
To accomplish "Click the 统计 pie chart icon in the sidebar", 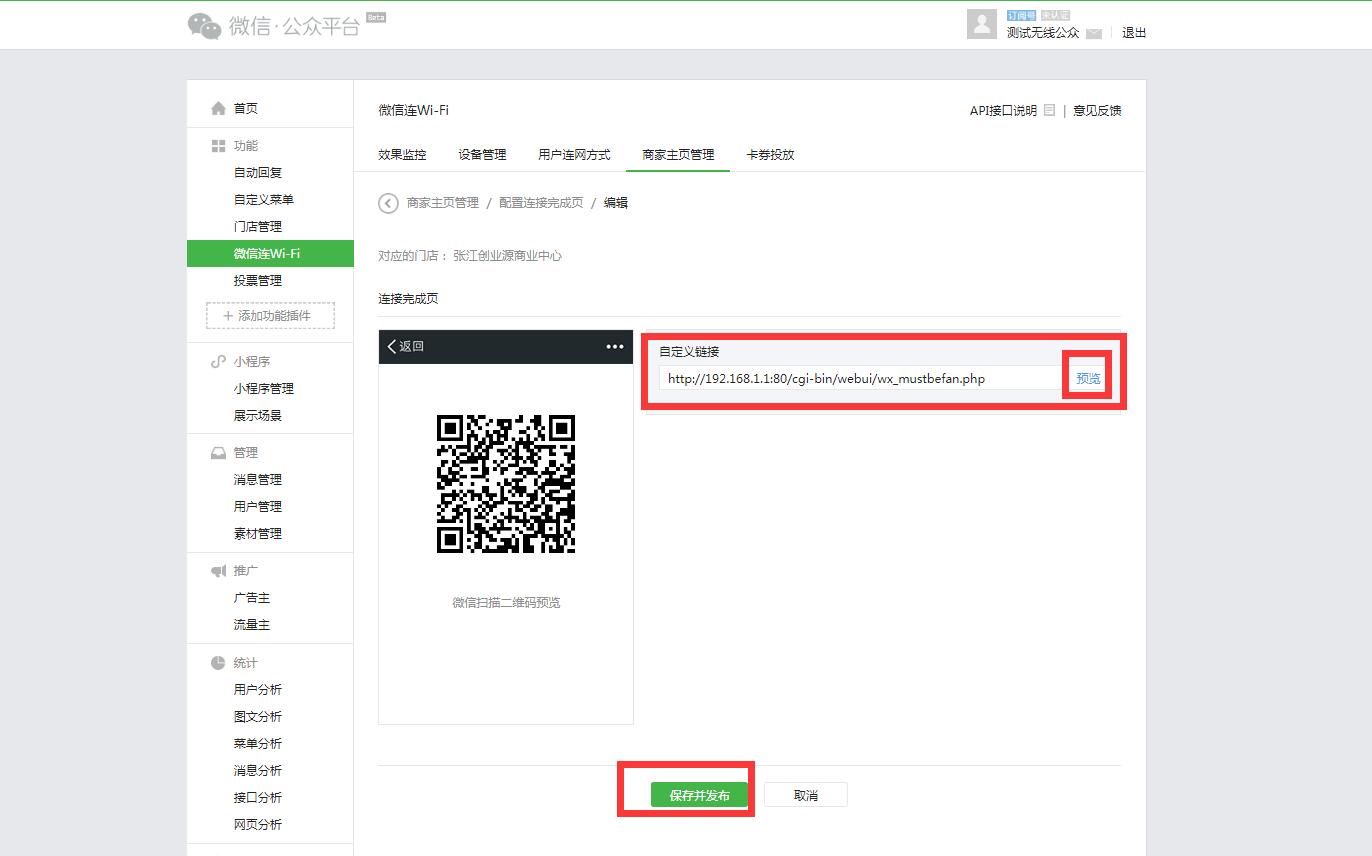I will point(218,663).
